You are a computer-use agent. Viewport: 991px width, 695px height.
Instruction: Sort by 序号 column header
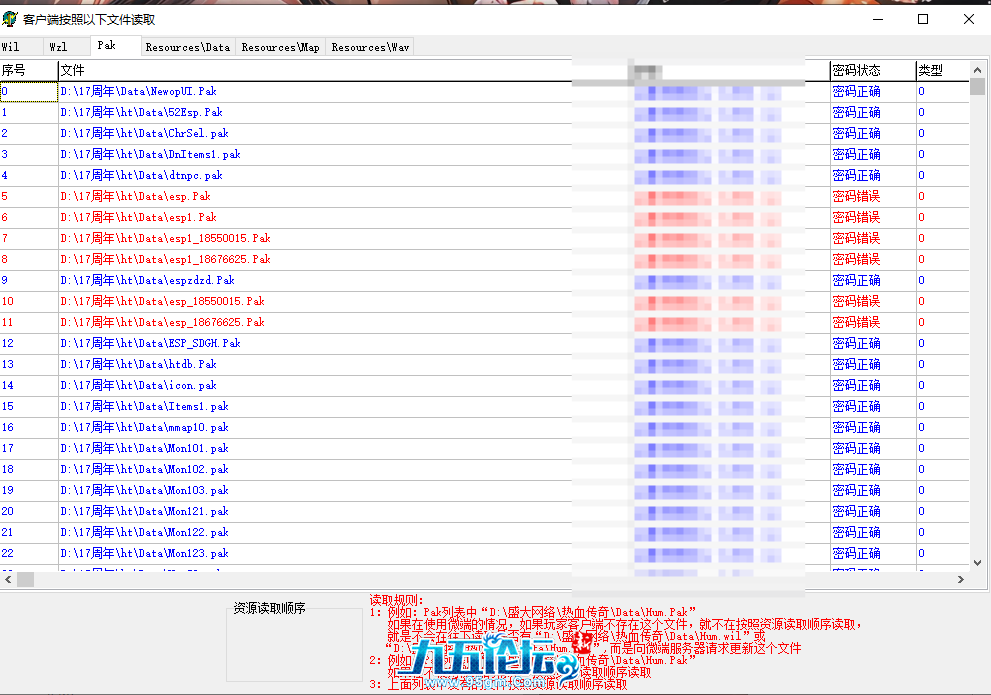click(28, 70)
